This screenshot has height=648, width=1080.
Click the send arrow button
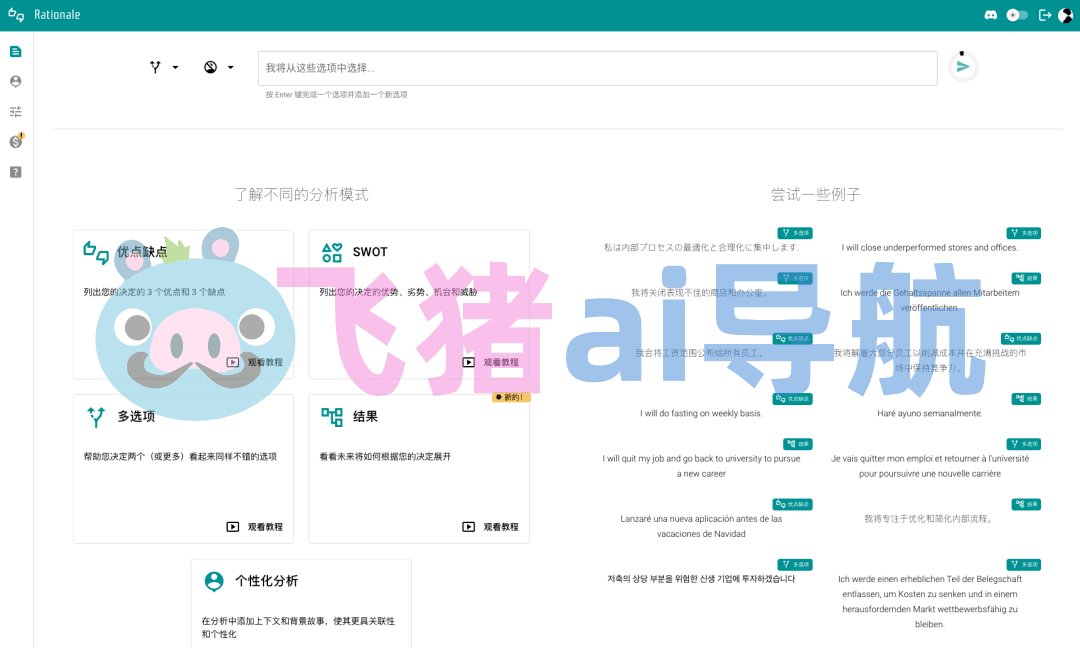(963, 67)
